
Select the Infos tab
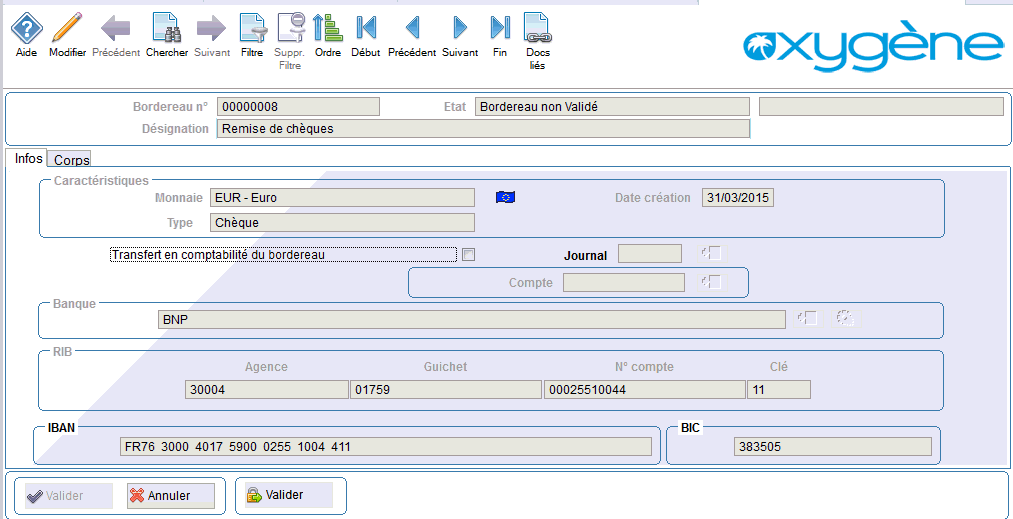(28, 157)
